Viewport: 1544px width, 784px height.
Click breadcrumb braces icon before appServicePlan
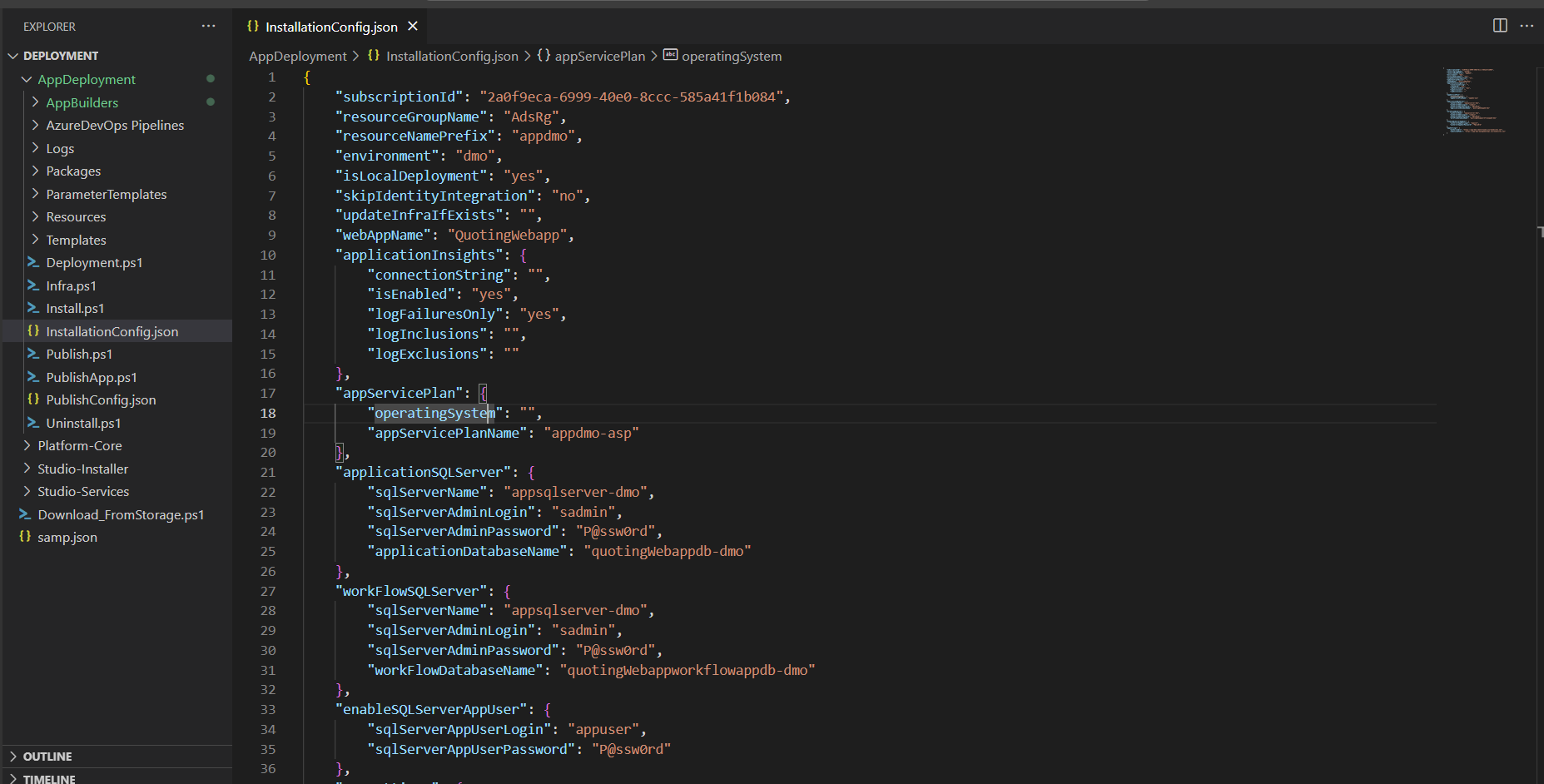click(544, 56)
